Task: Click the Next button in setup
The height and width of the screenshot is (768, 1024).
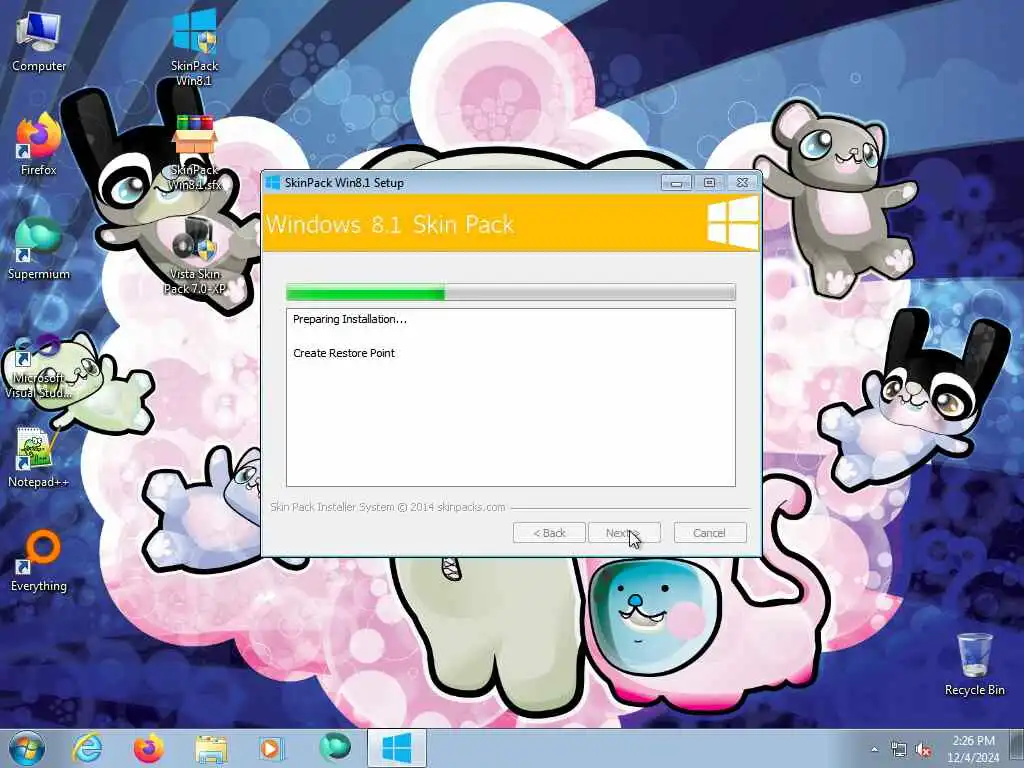Action: (624, 533)
